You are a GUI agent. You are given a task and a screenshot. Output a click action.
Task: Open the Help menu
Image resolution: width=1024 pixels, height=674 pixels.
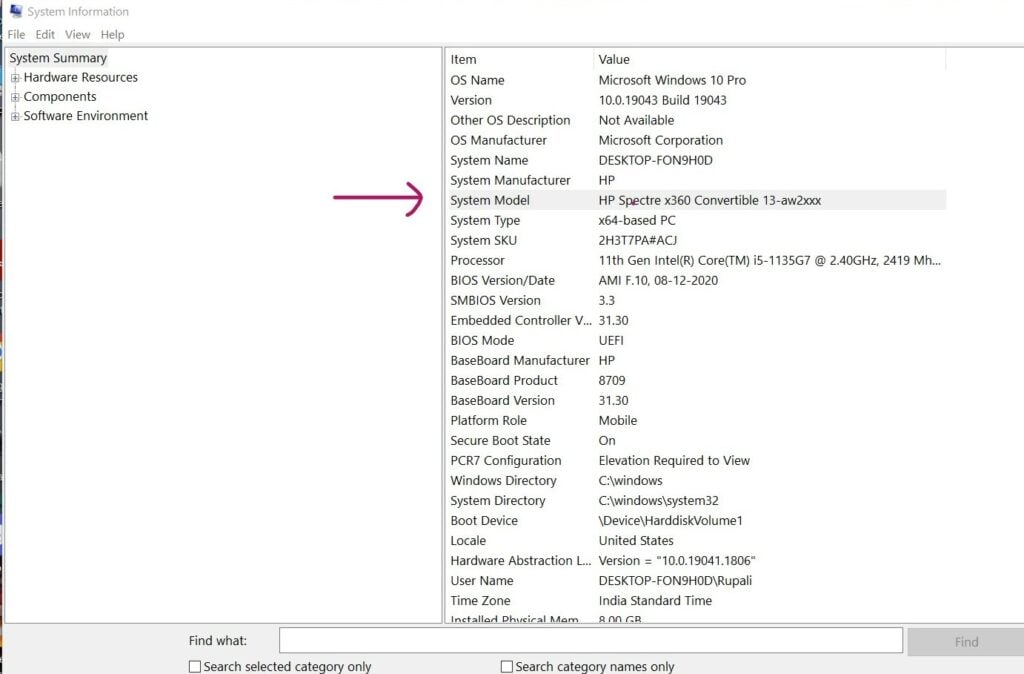point(112,34)
